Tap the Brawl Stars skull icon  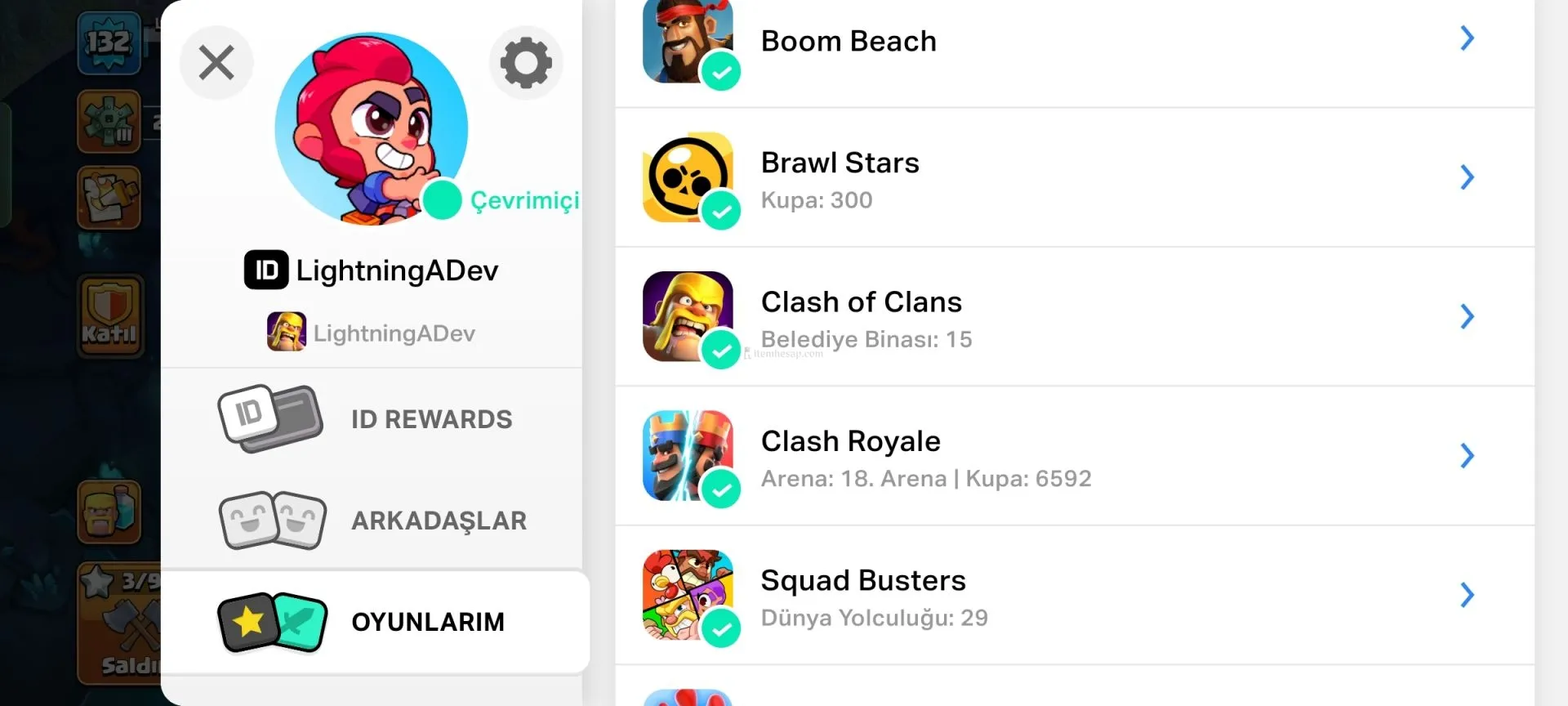tap(688, 177)
